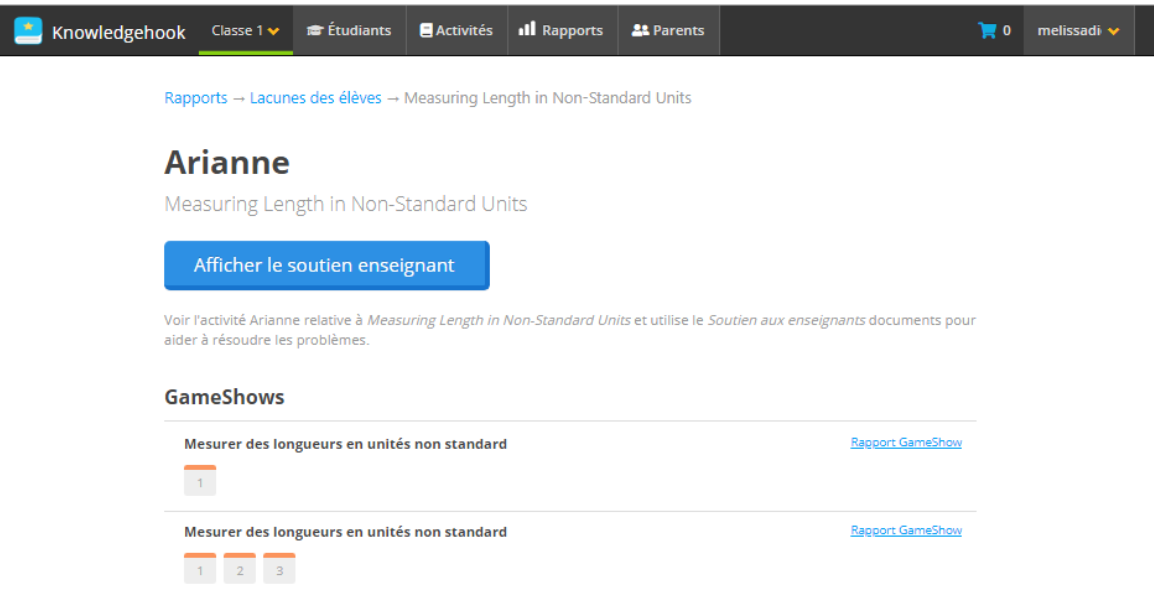This screenshot has height=593, width=1154.
Task: Follow the Lacunes des élèves breadcrumb link
Action: point(316,98)
